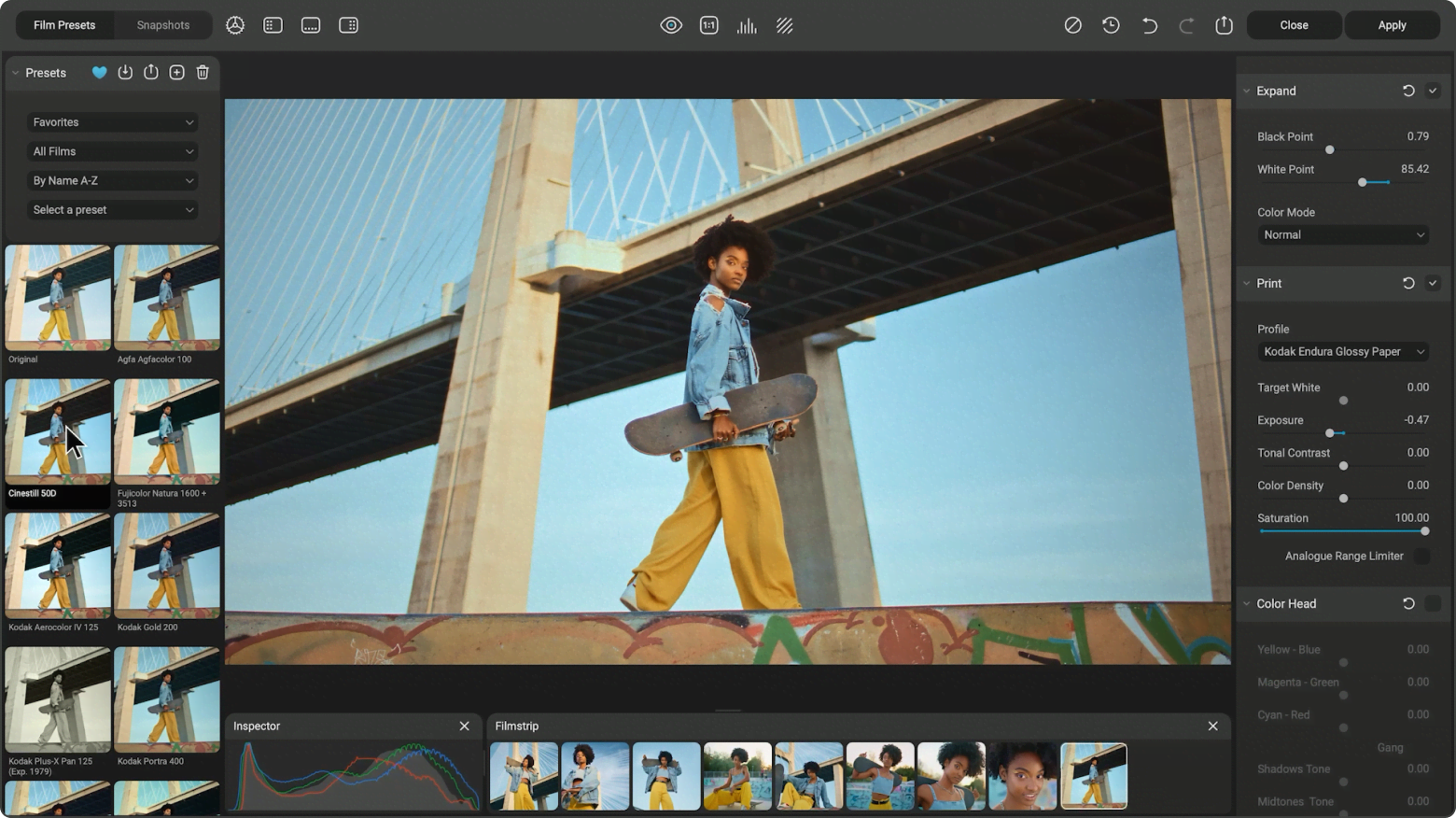
Task: Reset the Expand section
Action: tap(1408, 91)
